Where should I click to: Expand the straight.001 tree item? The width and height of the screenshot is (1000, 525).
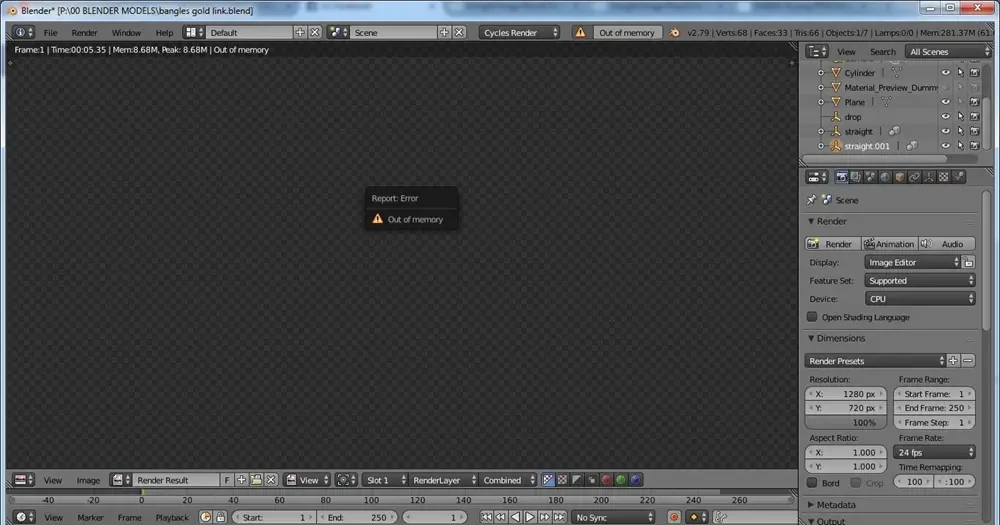[821, 146]
